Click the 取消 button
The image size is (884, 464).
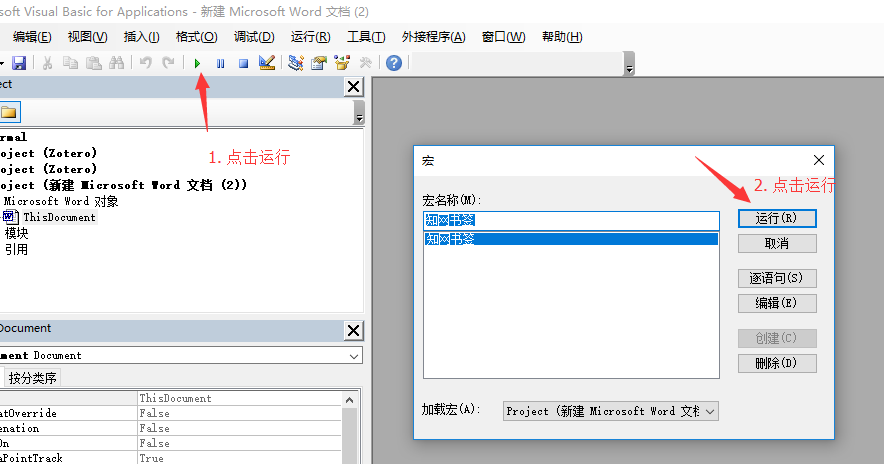click(x=777, y=244)
